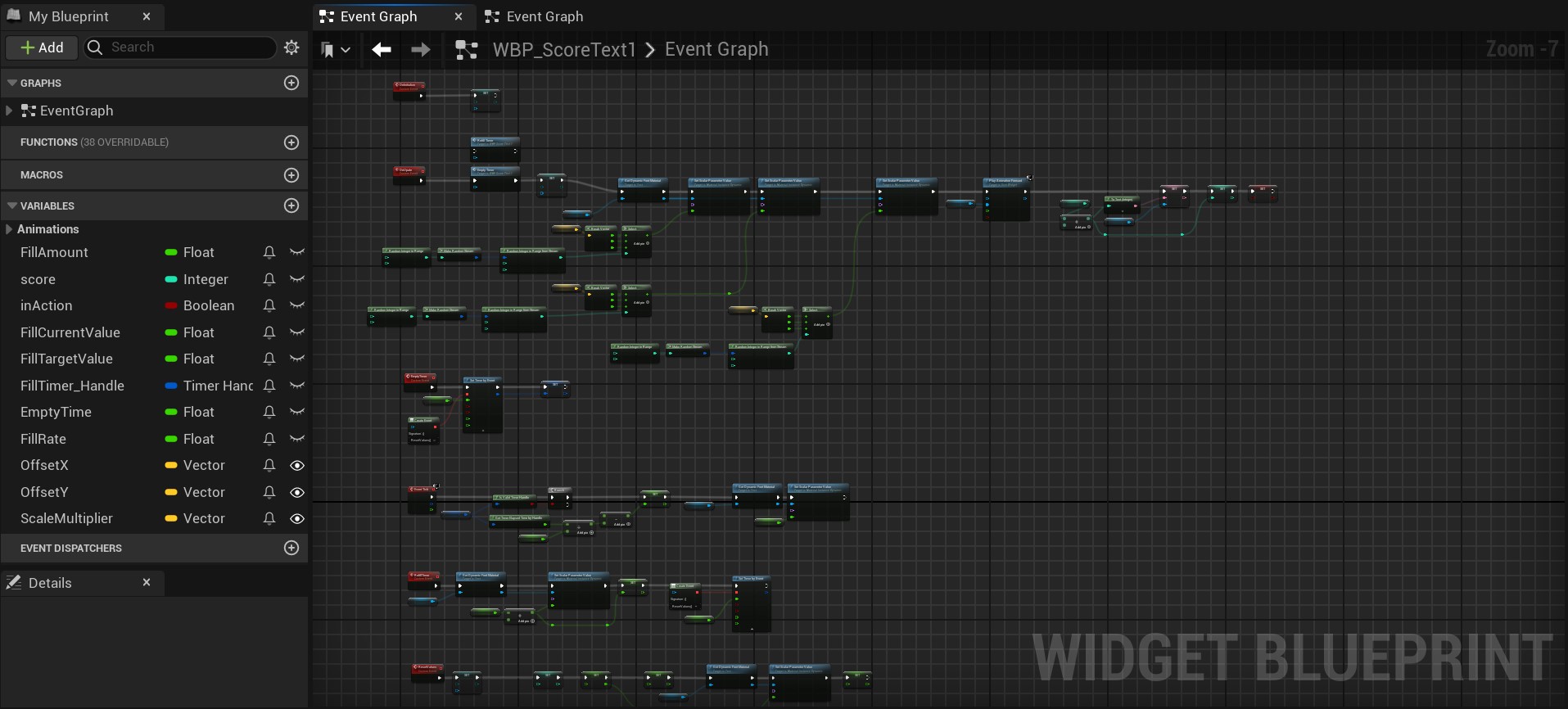
Task: Make FillTargetValue public via closed eye
Action: pos(297,359)
